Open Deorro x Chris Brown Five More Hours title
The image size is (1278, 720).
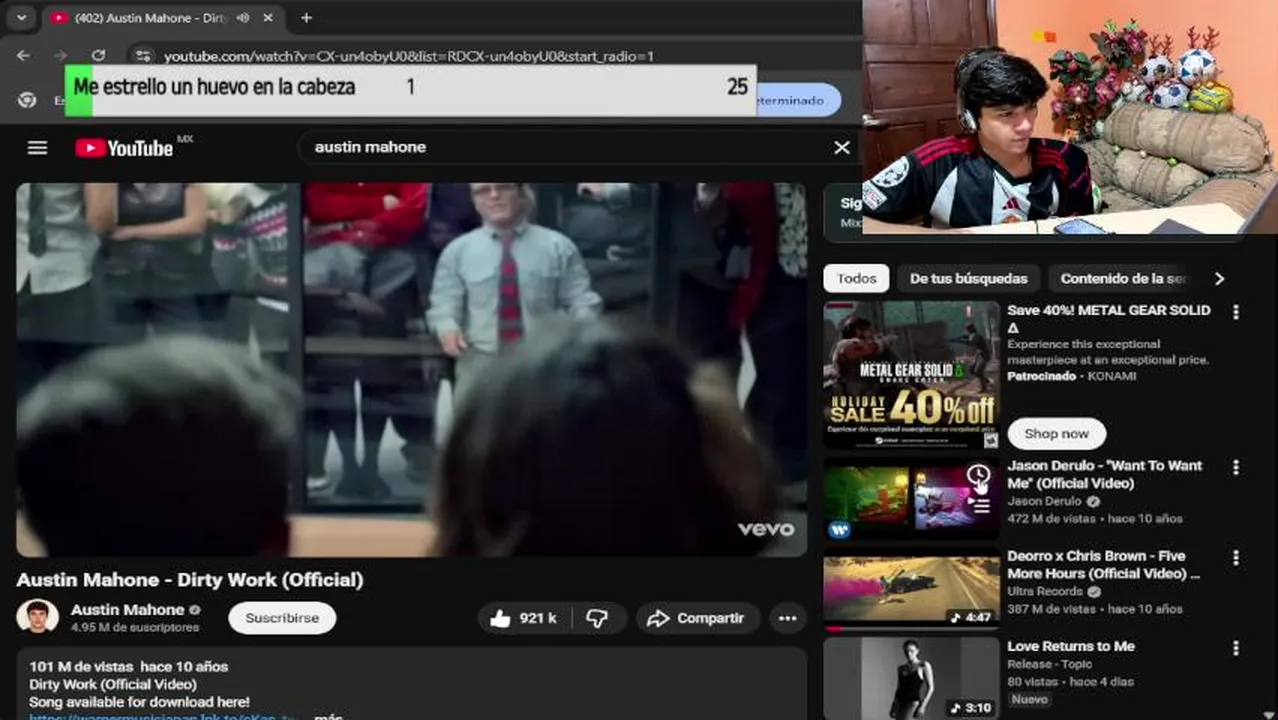point(1103,565)
